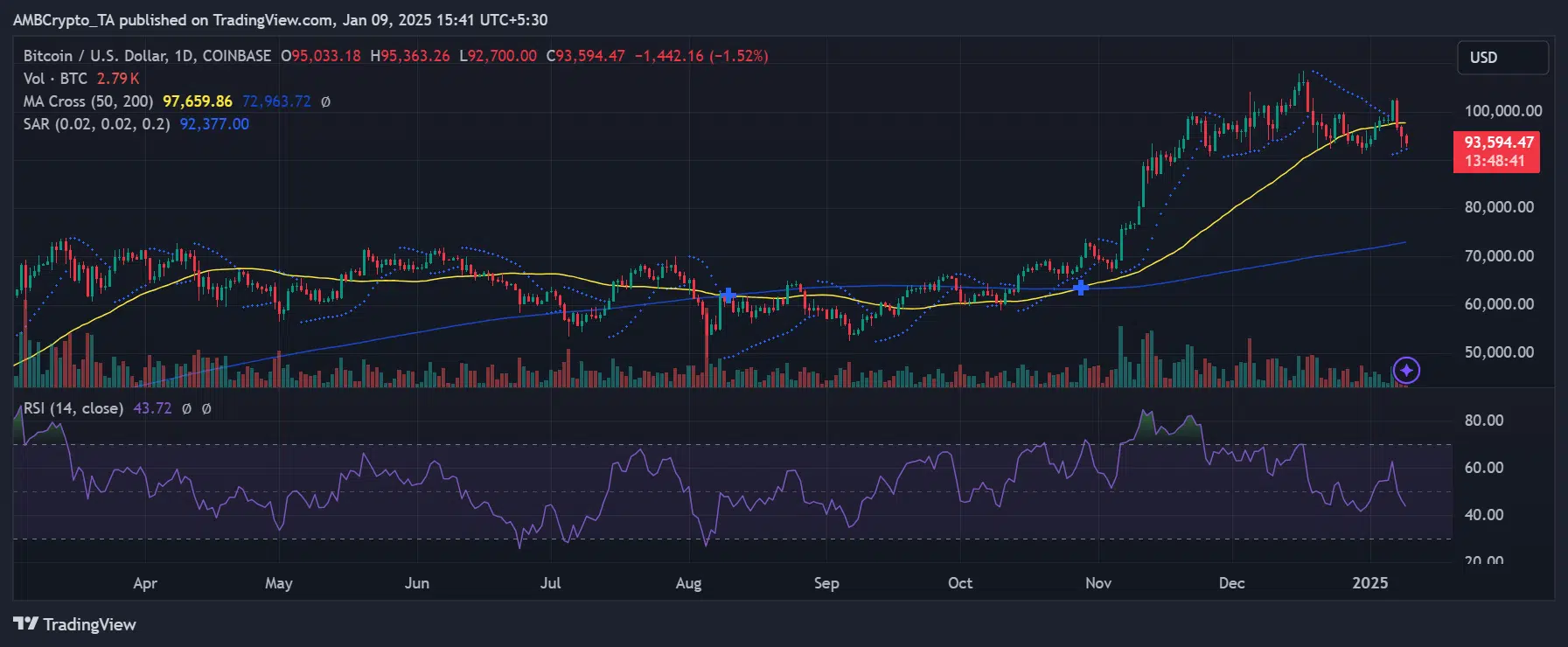This screenshot has height=647, width=1568.
Task: Click the 50,000.00 price axis label
Action: pyautogui.click(x=1499, y=352)
